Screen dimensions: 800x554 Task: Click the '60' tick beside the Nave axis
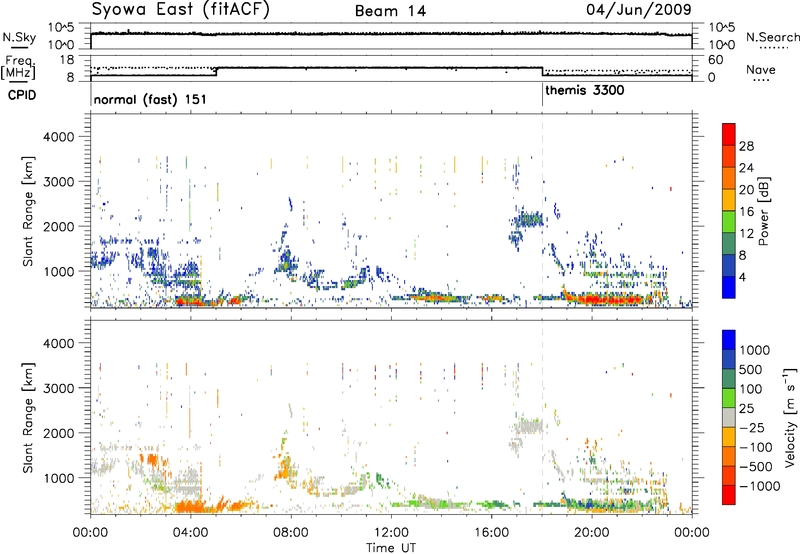pyautogui.click(x=715, y=60)
